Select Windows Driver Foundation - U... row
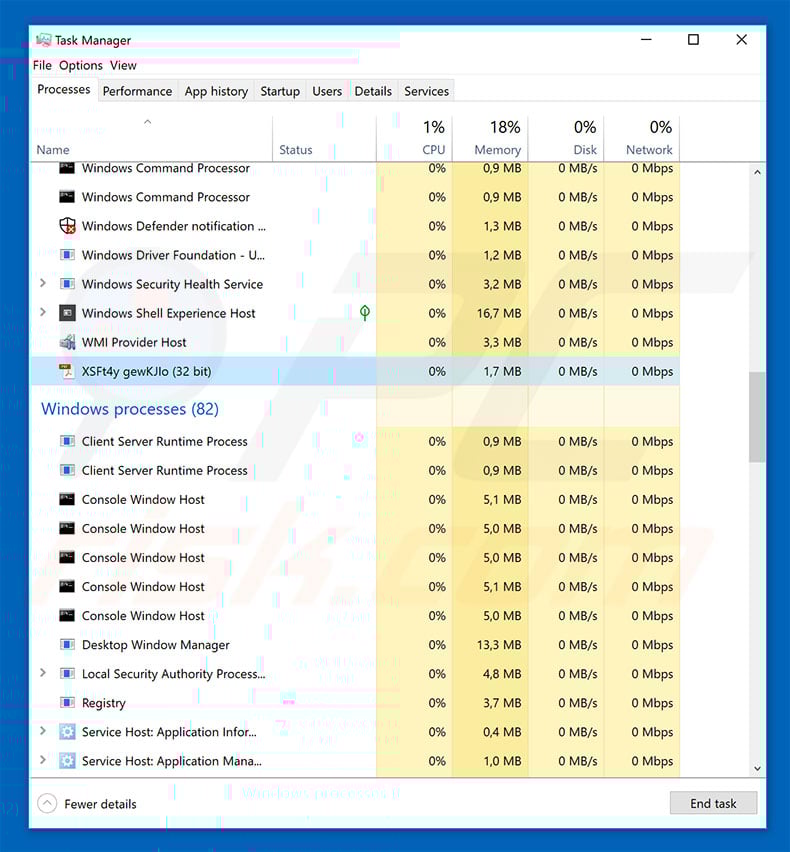 point(355,255)
